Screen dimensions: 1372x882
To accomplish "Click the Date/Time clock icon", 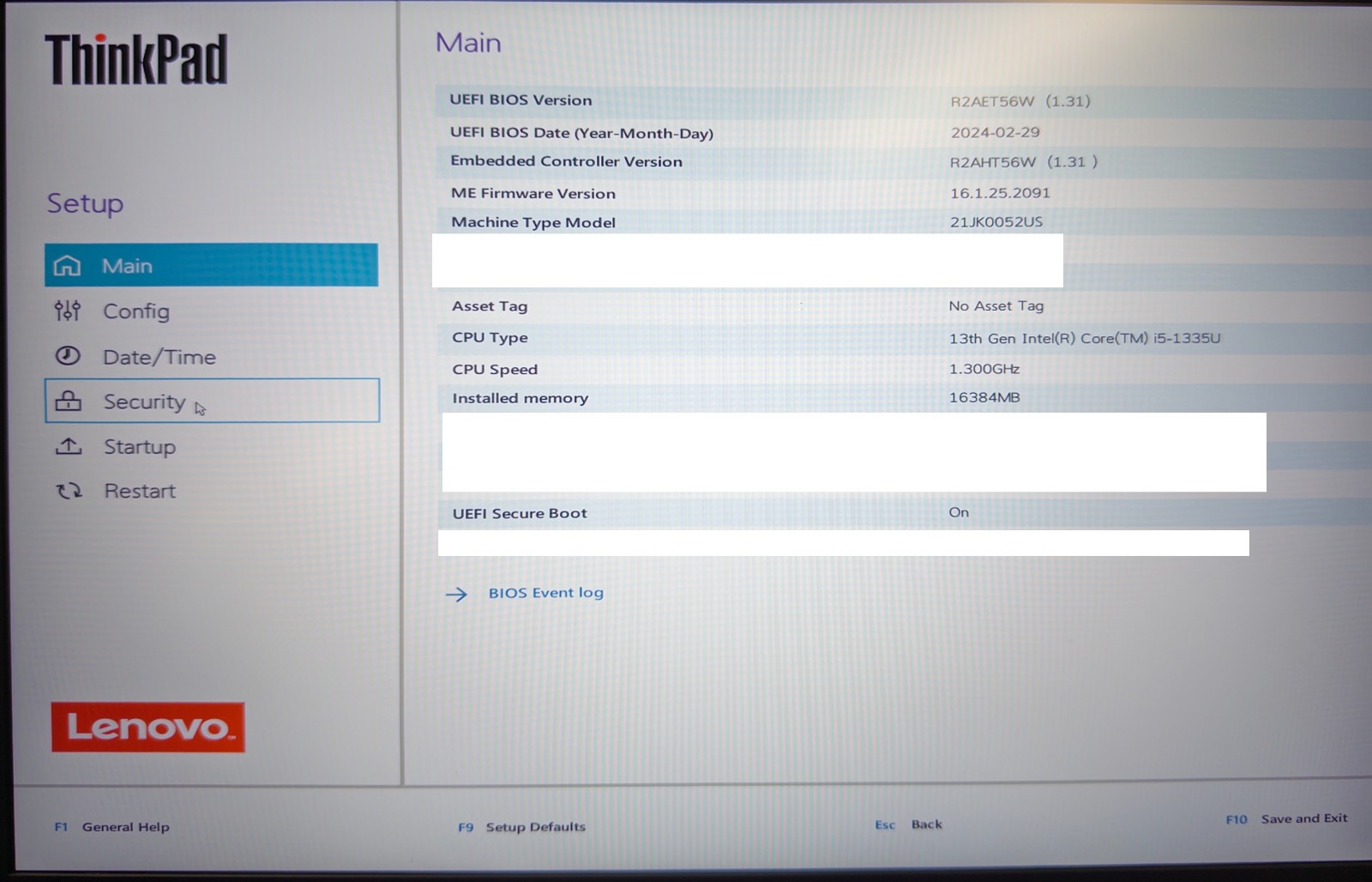I will pos(68,356).
